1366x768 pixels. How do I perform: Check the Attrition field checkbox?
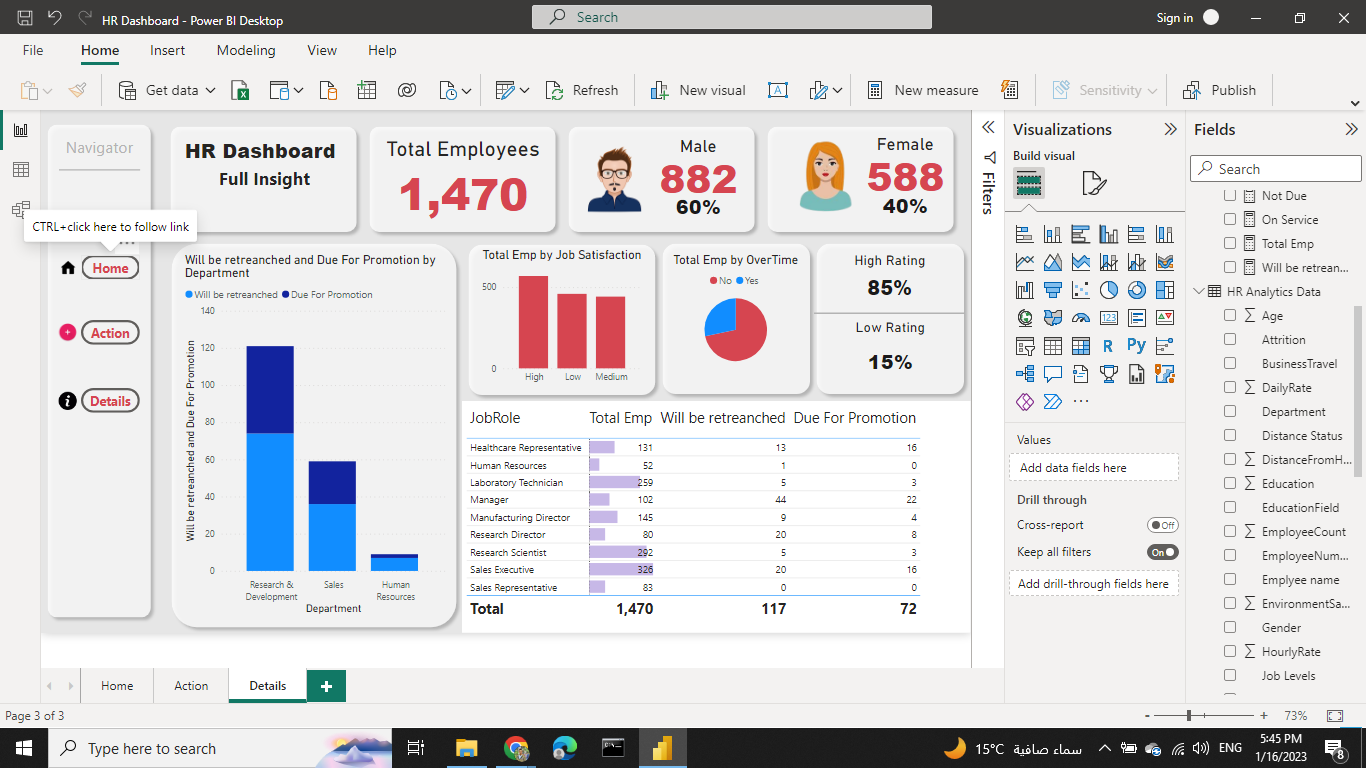click(x=1230, y=339)
